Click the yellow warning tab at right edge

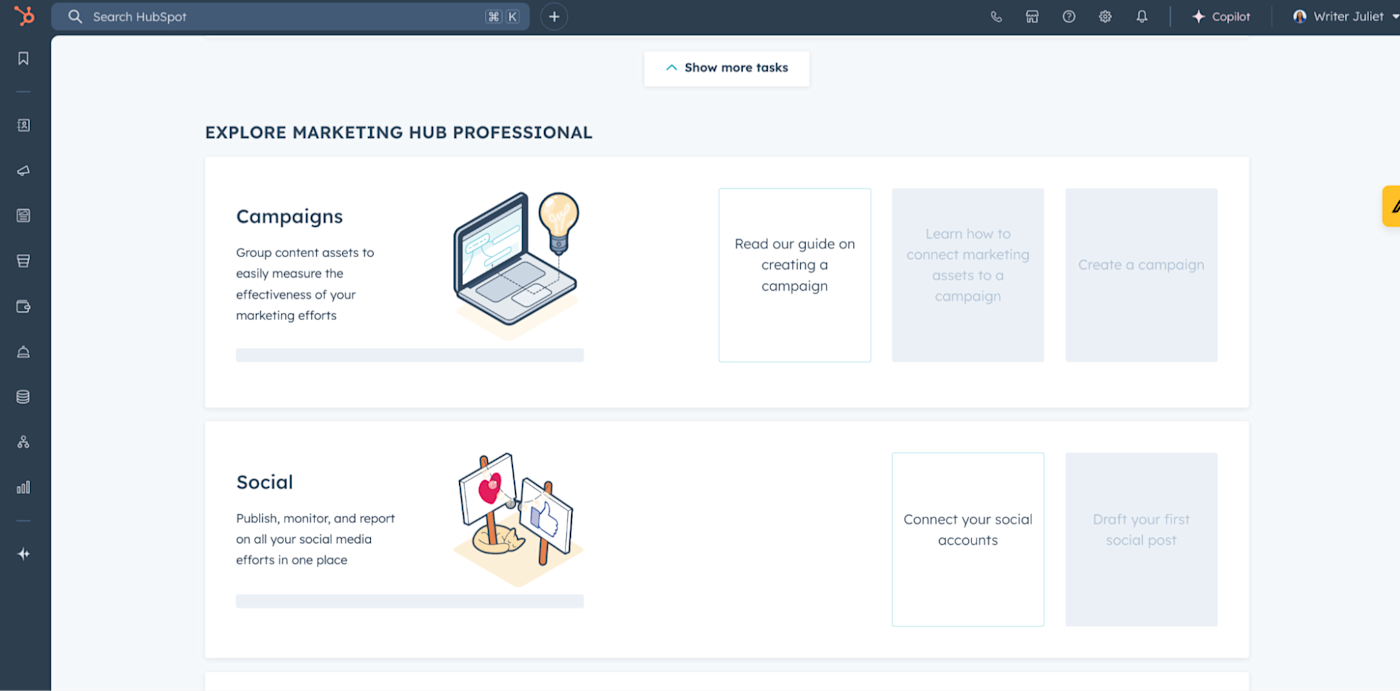[x=1391, y=206]
